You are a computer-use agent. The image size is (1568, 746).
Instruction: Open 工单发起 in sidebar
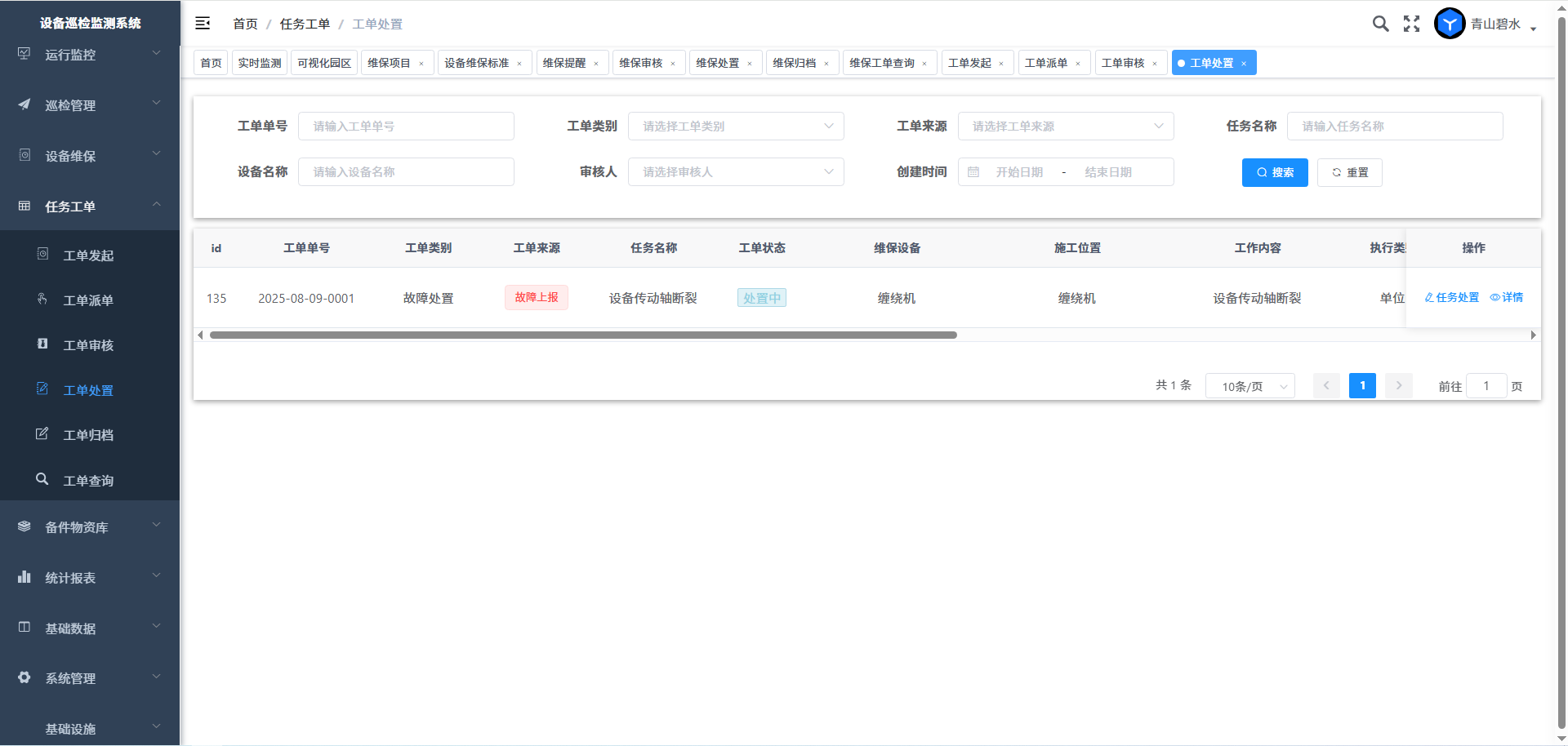coord(88,255)
